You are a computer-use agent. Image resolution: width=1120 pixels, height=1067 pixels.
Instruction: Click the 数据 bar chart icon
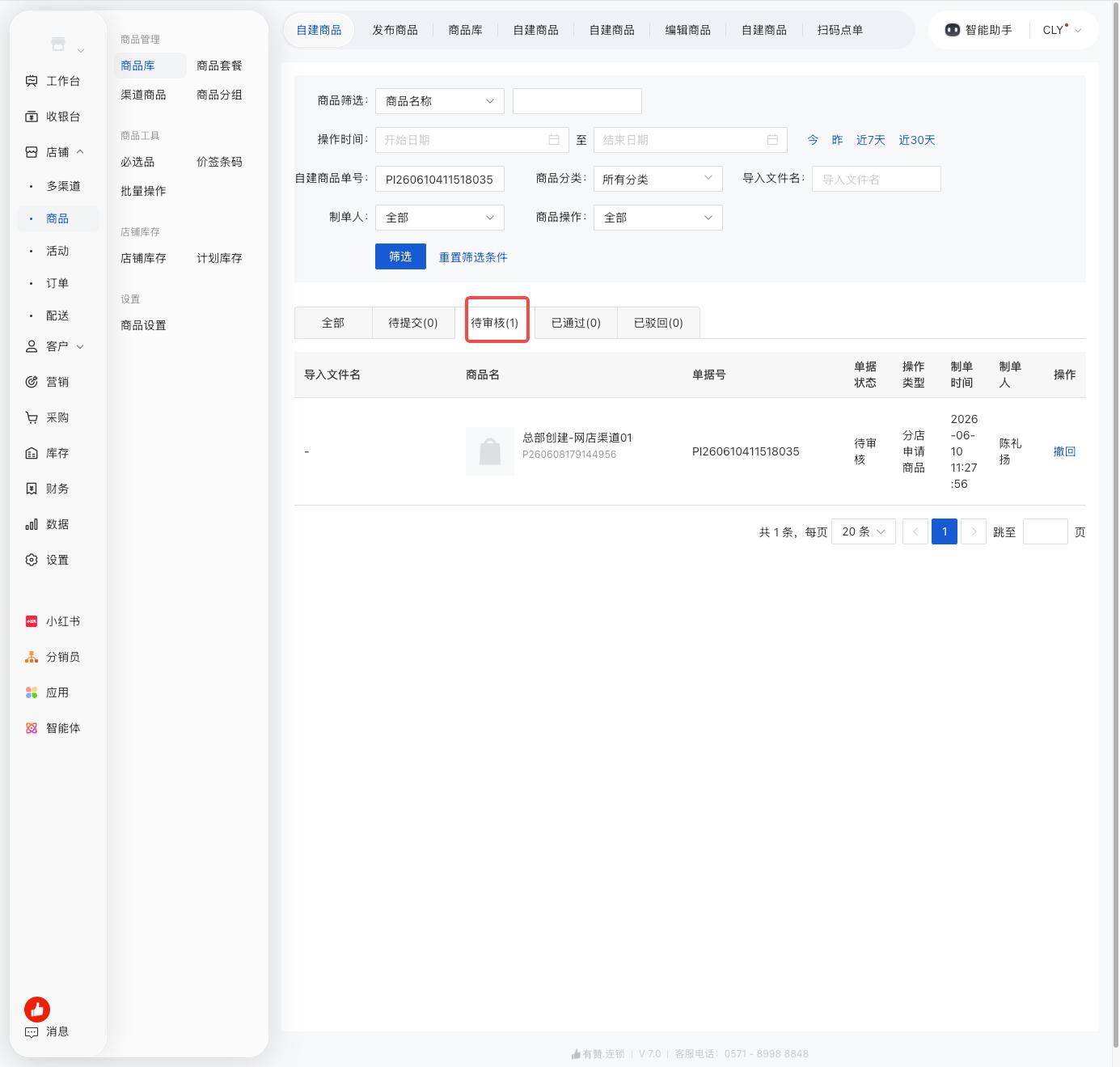click(x=32, y=524)
